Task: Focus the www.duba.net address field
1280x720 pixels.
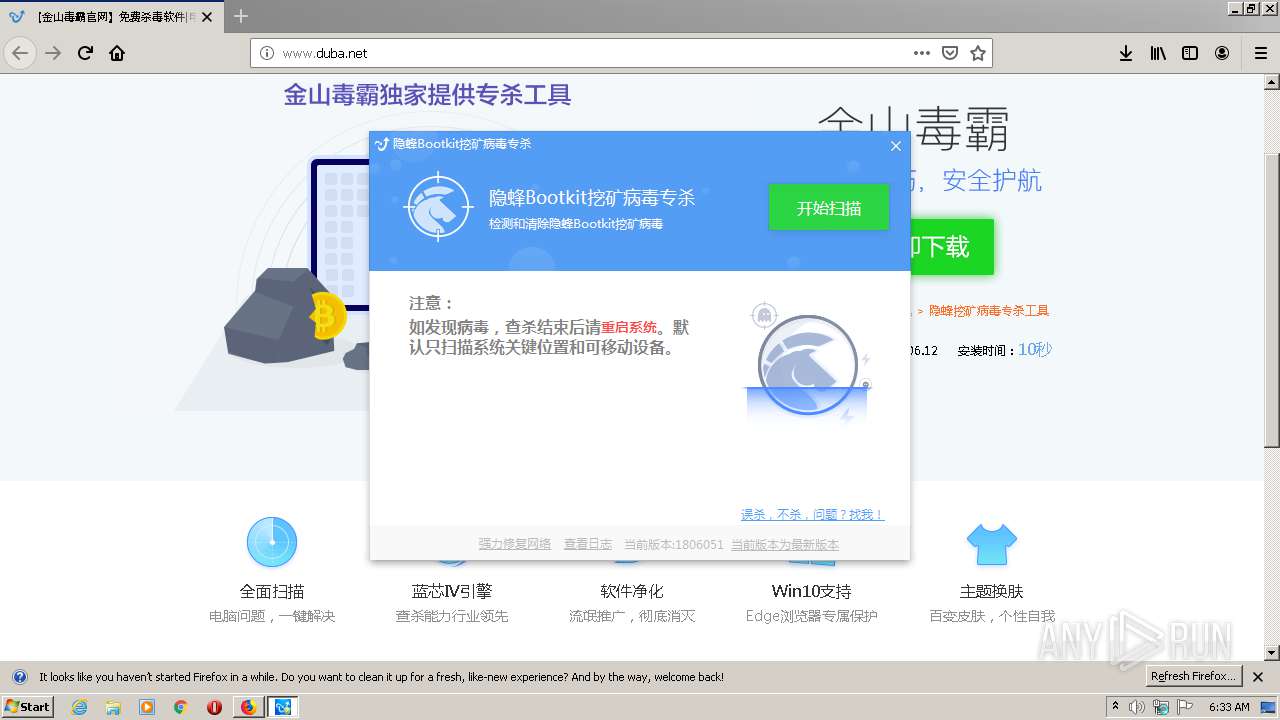Action: tap(590, 53)
